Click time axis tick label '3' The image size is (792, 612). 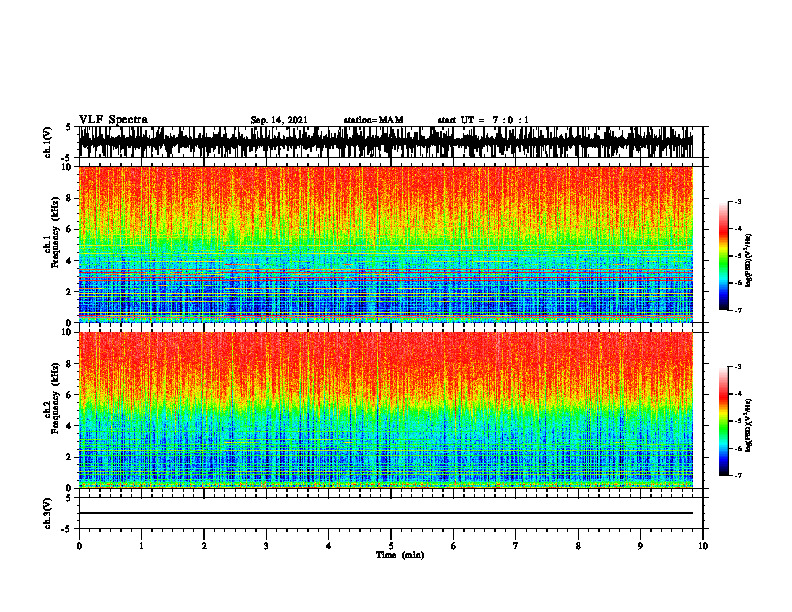[x=266, y=546]
